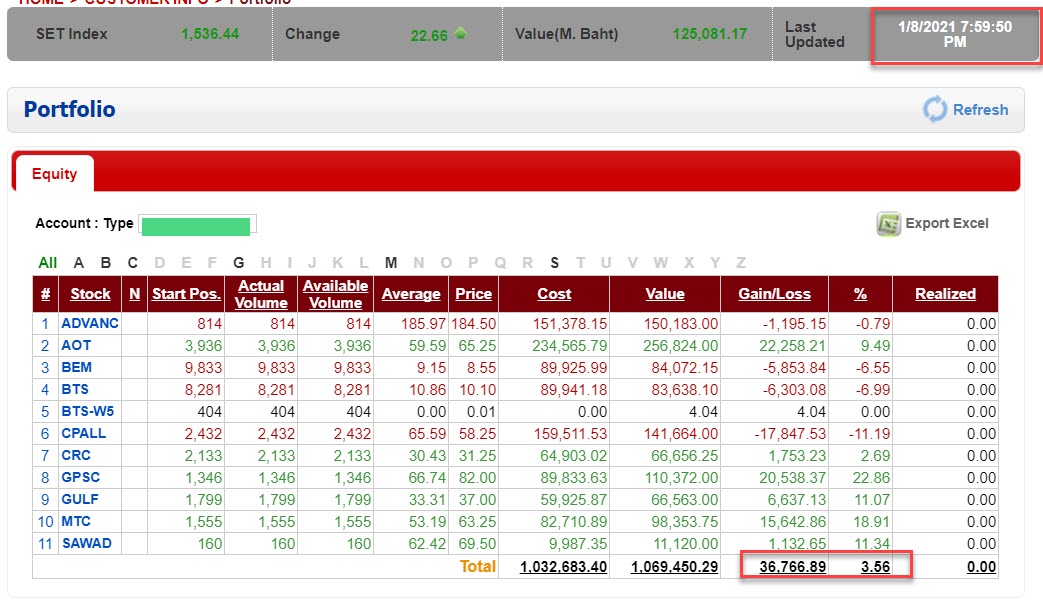Viewport: 1043px width, 602px height.
Task: Sort table by Available Volume column
Action: 335,294
